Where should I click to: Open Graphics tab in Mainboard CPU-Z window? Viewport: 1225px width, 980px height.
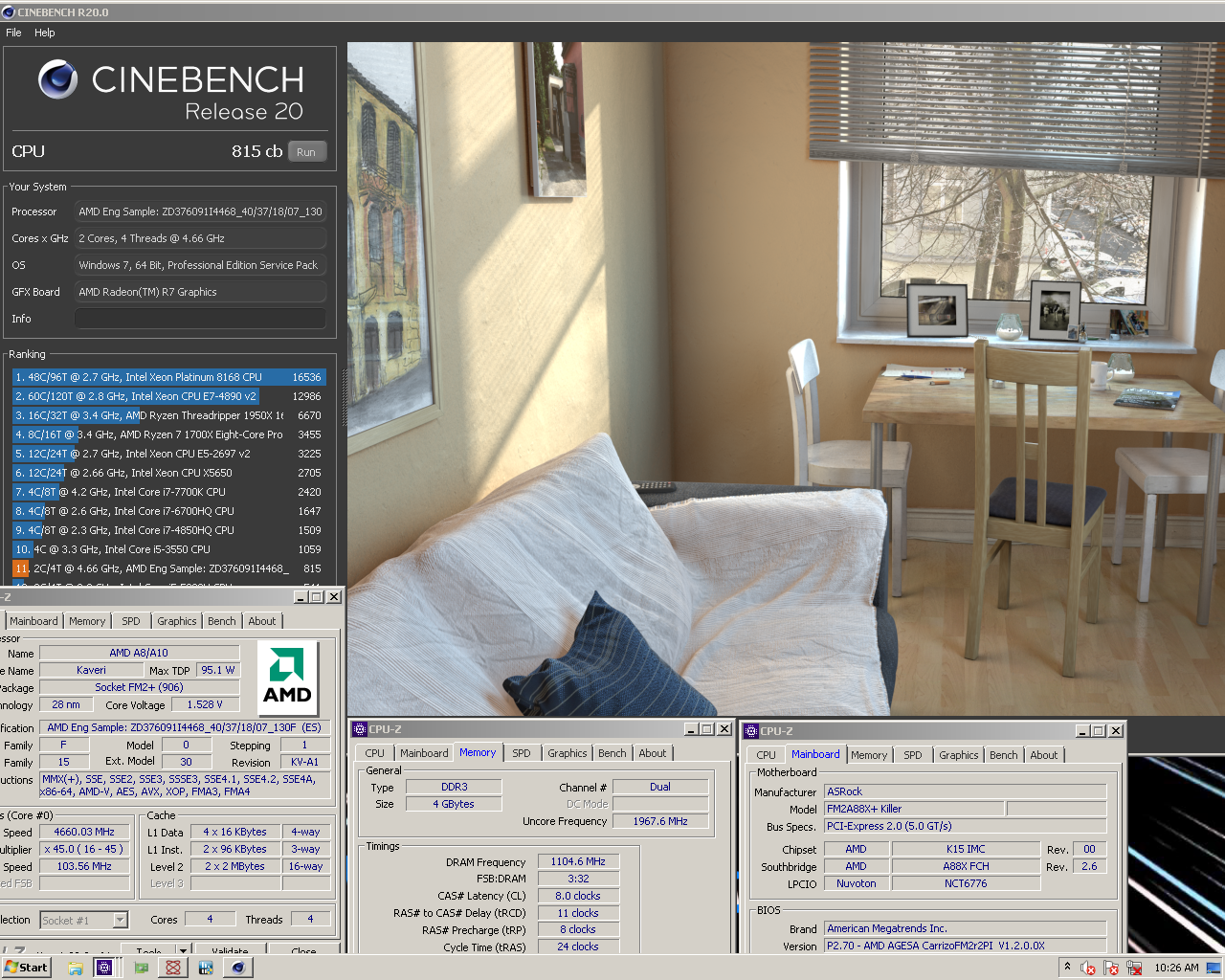point(958,755)
